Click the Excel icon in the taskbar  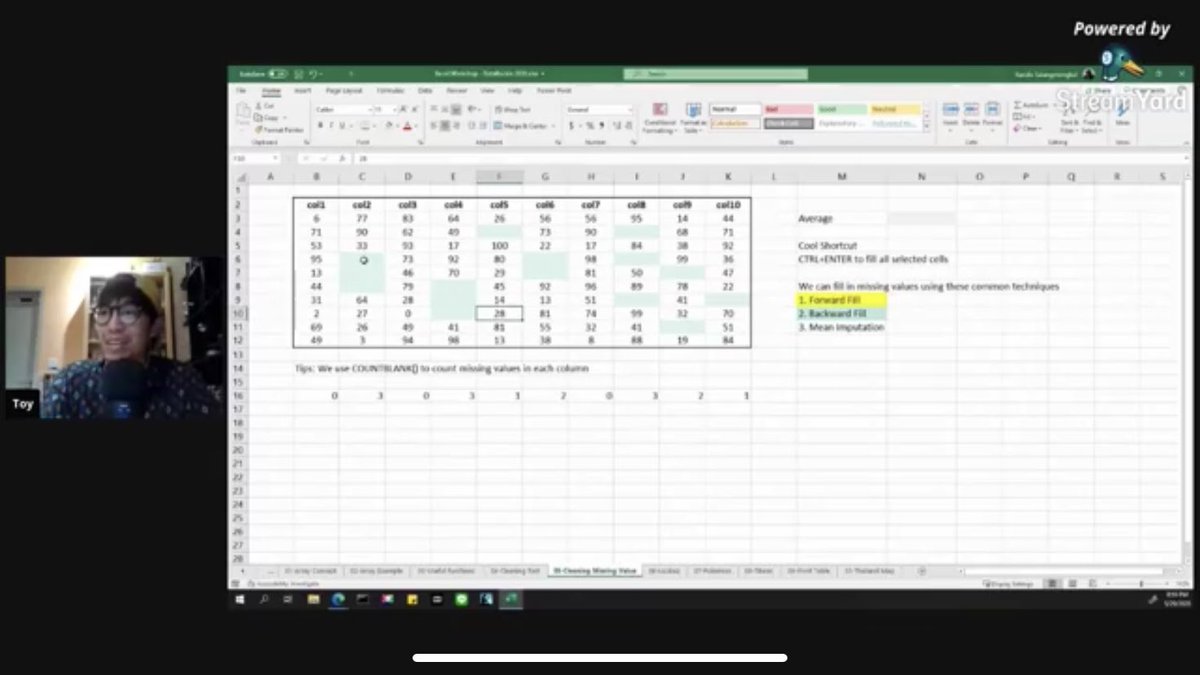click(x=511, y=599)
